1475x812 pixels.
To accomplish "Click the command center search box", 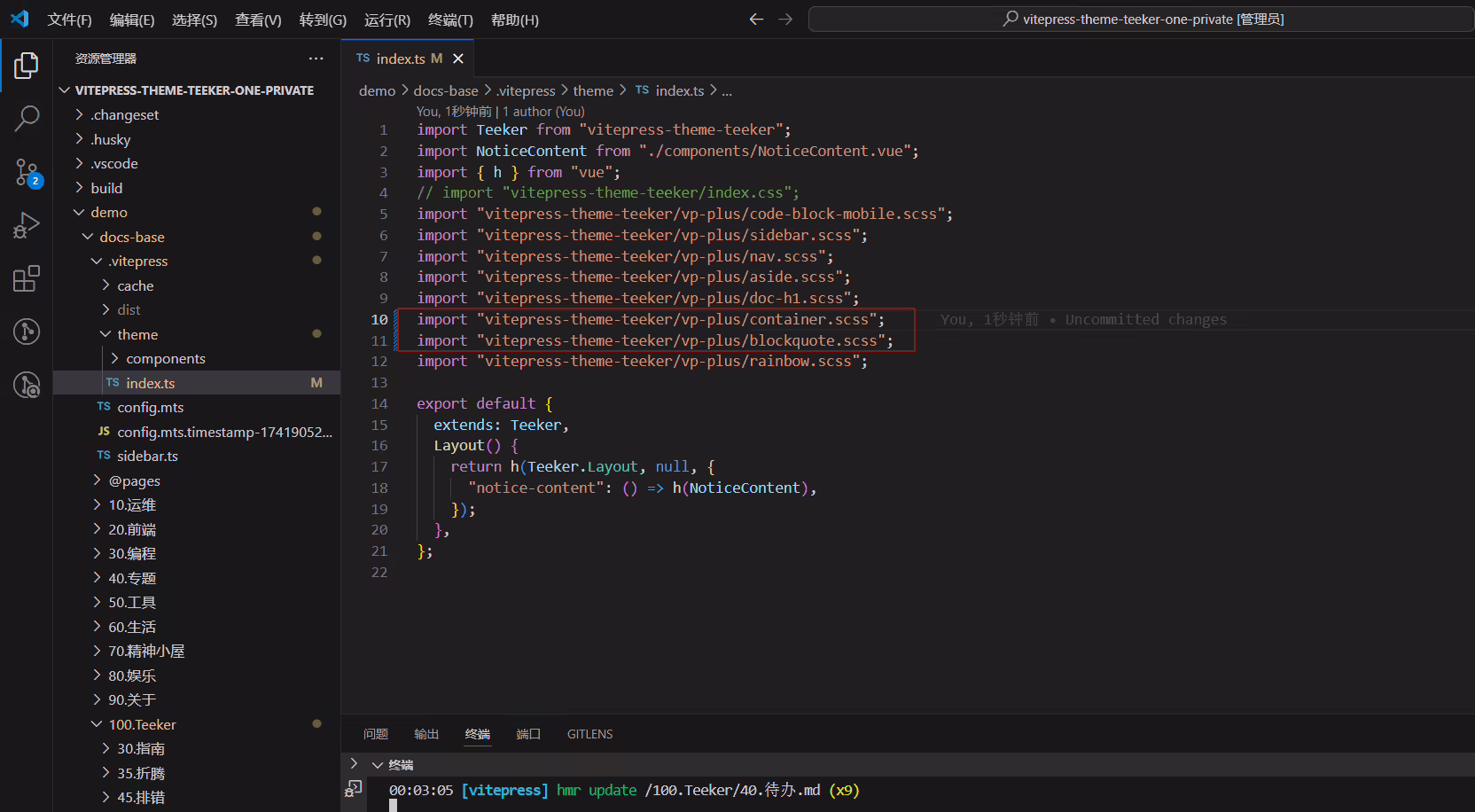I will (x=1141, y=19).
